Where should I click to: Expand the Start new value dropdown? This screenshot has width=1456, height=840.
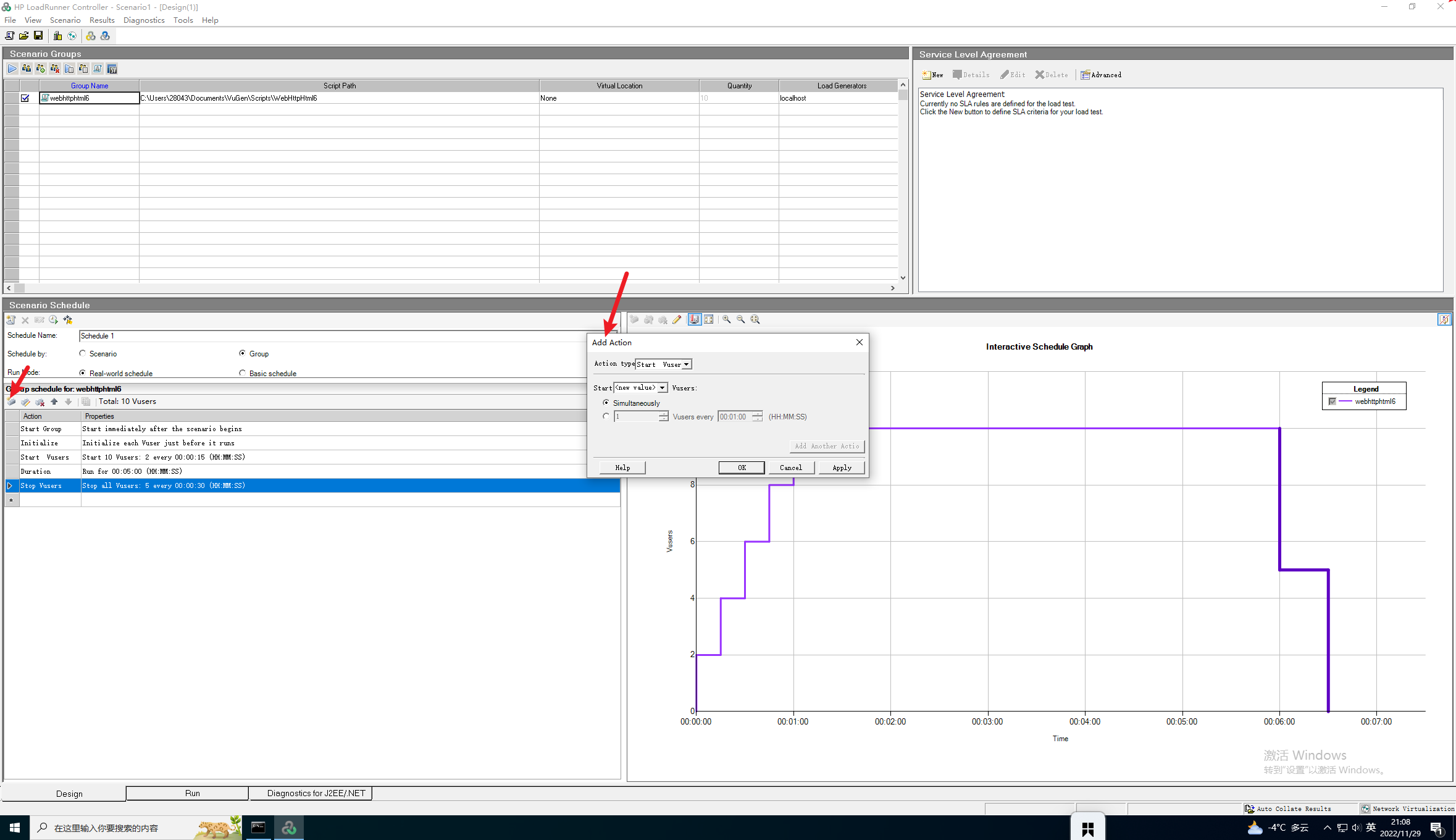(662, 388)
